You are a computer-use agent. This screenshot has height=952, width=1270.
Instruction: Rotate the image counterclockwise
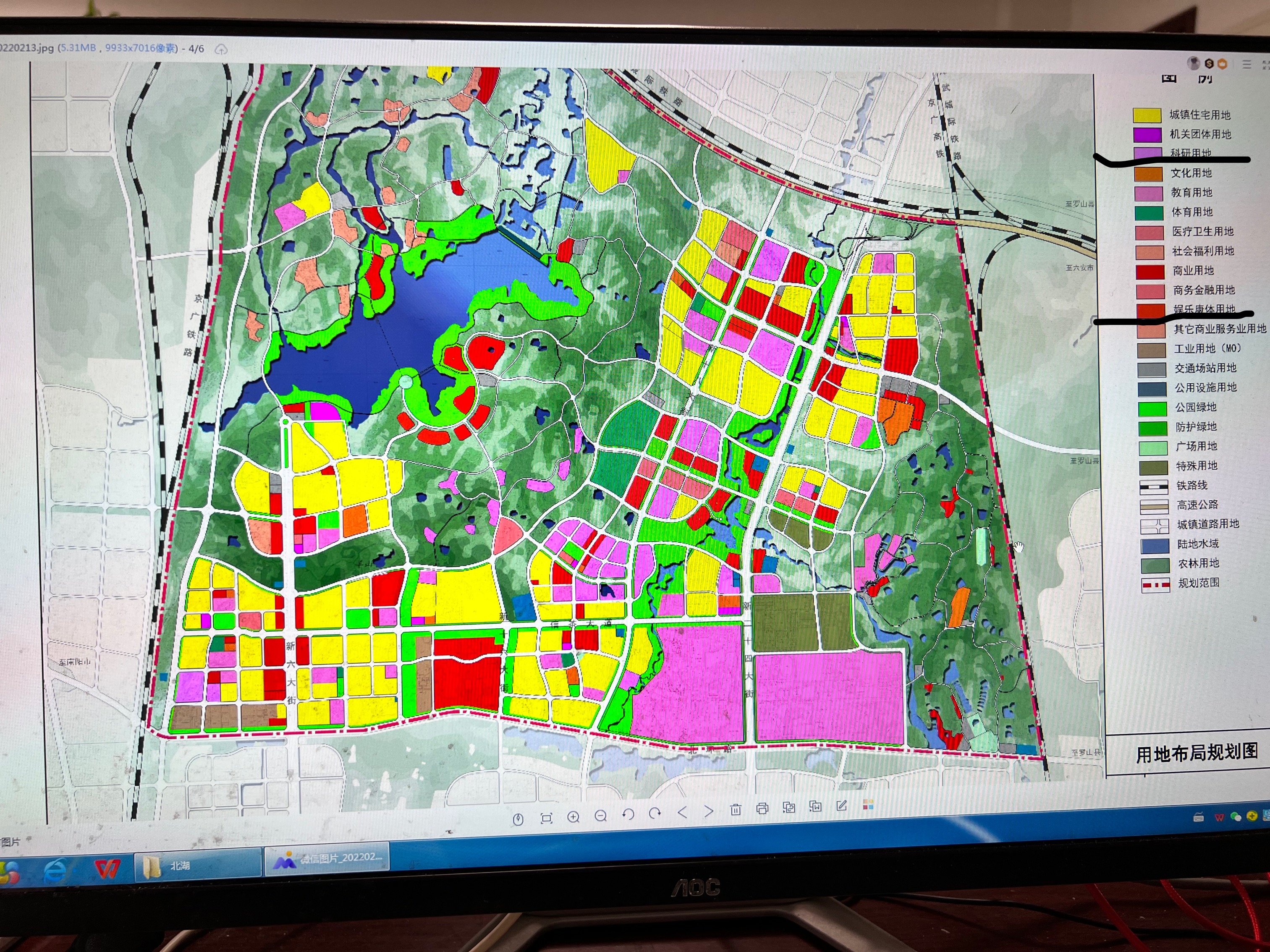point(628,814)
